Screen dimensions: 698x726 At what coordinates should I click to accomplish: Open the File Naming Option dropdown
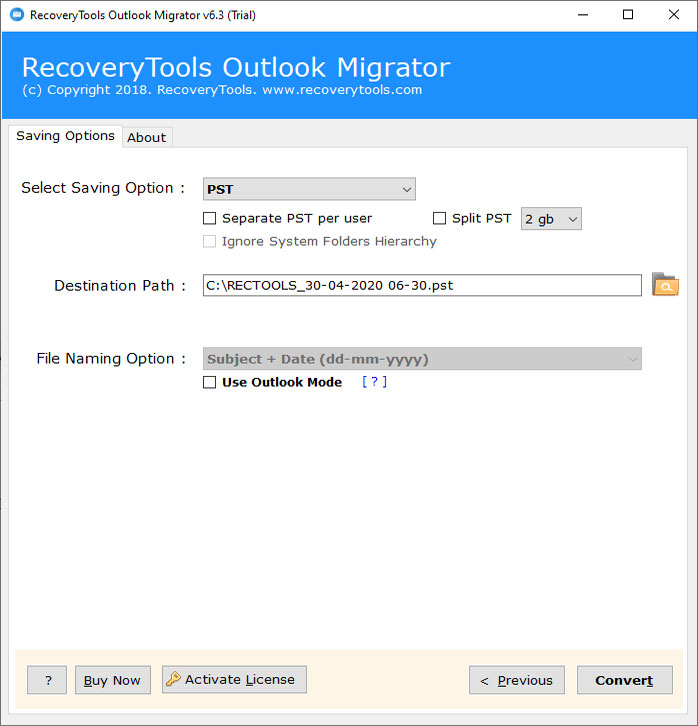coord(422,359)
